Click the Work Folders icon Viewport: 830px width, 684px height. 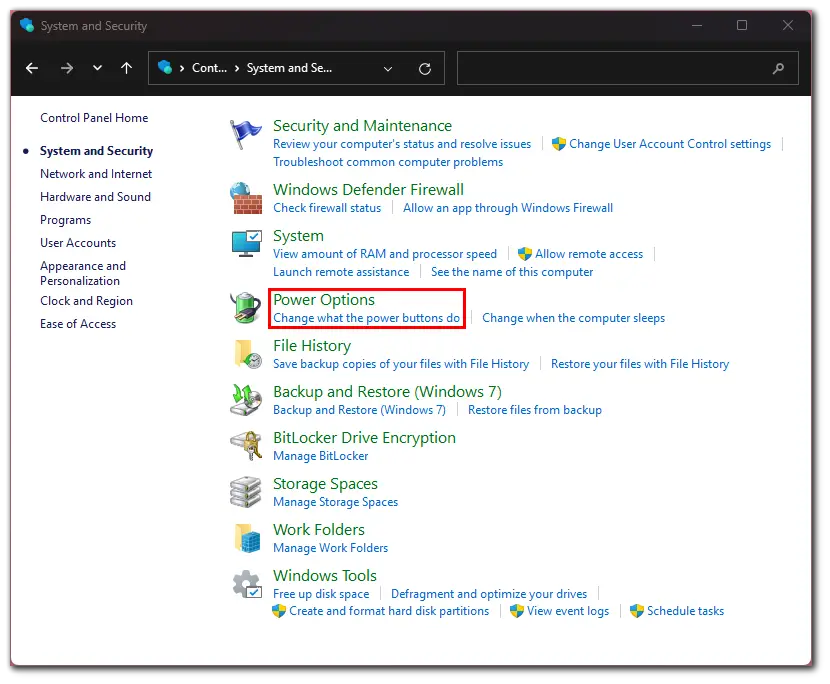click(x=248, y=538)
